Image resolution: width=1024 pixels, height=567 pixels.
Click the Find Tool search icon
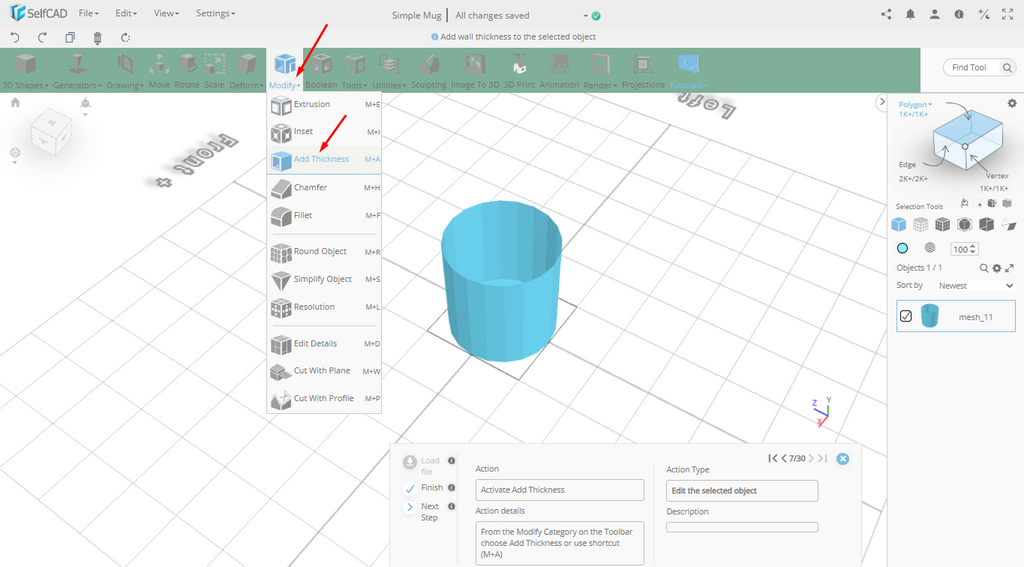1007,67
